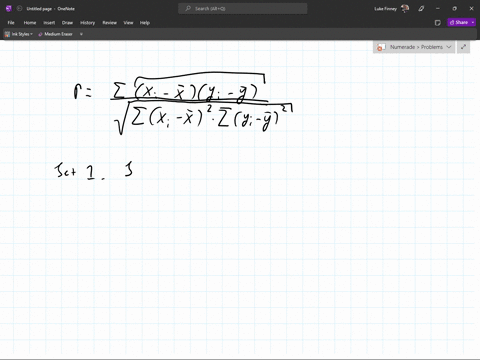Open the Draw tab
Viewport: 480px width, 360px height.
coord(67,23)
